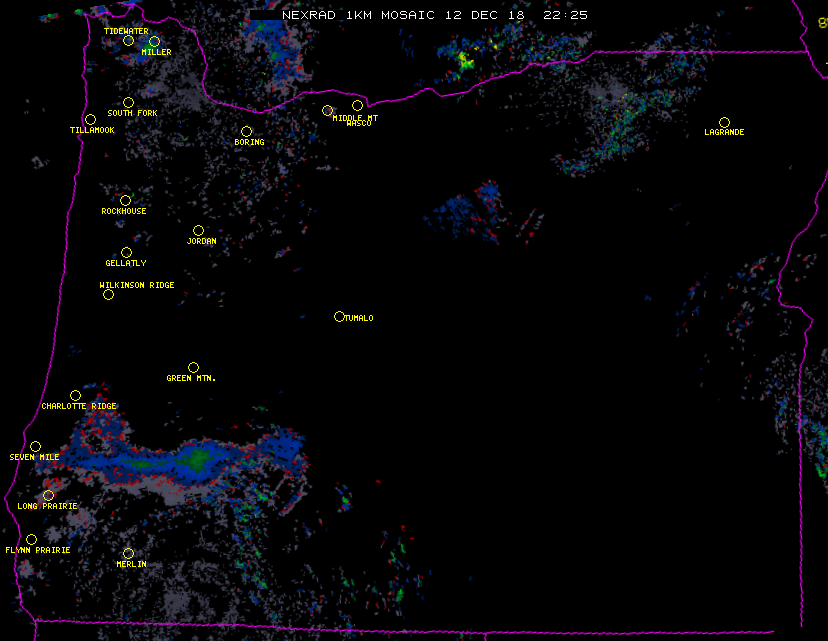This screenshot has width=828, height=641.
Task: Select the Jordan station circle marker
Action: coord(198,231)
